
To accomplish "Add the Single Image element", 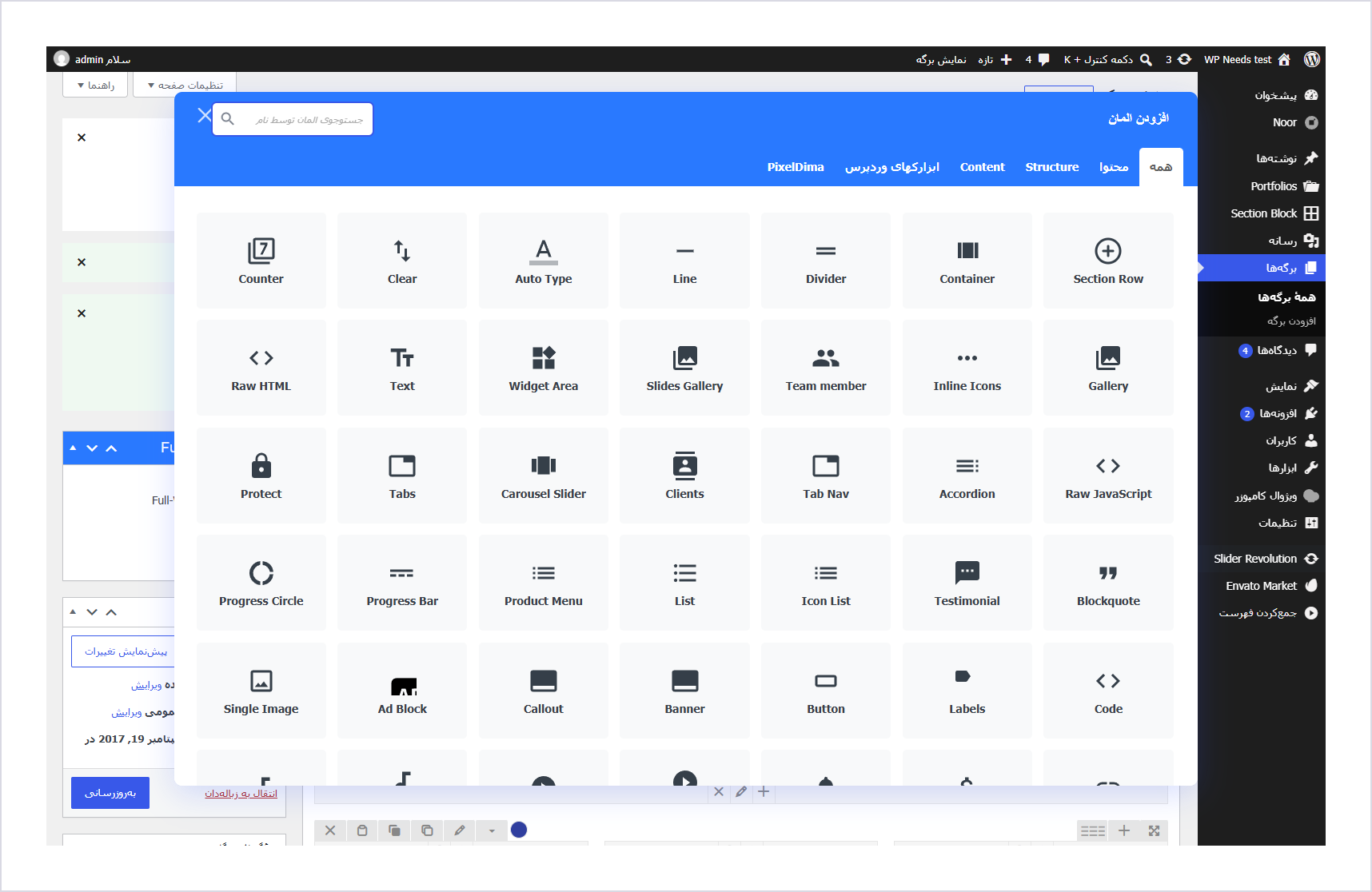I will click(x=261, y=691).
